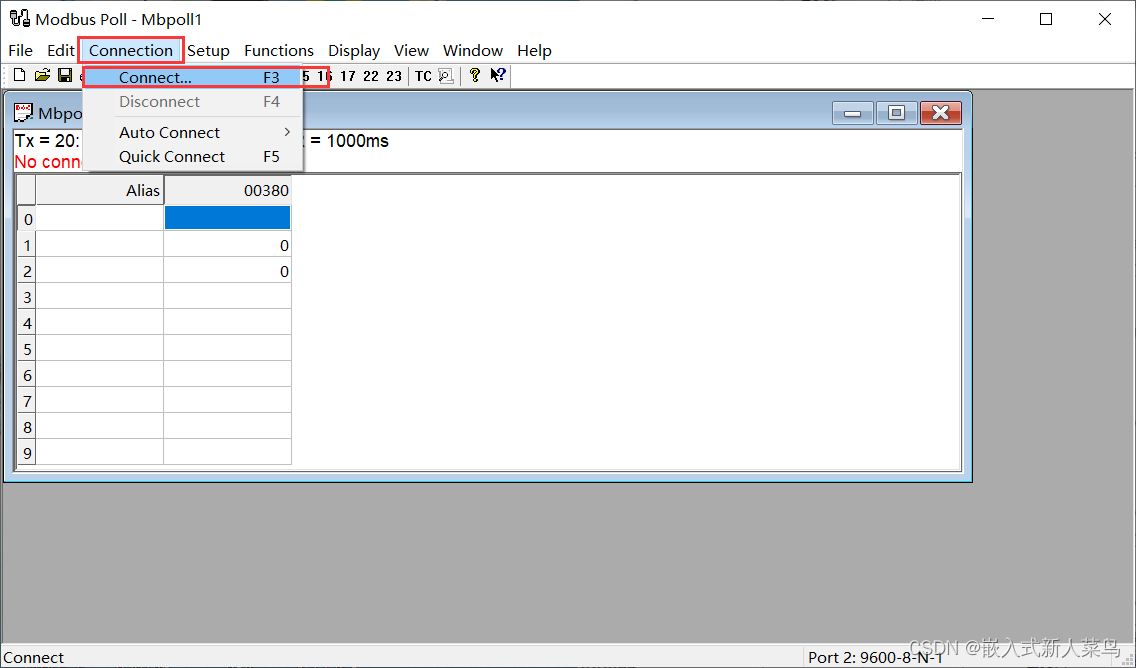Screen dimensions: 1136x668
Task: Click the 1000ms scan rate text
Action: [357, 141]
